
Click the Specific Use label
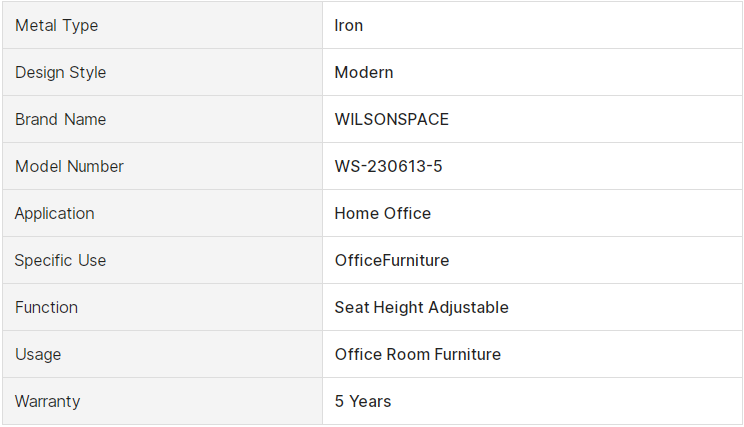pos(60,260)
